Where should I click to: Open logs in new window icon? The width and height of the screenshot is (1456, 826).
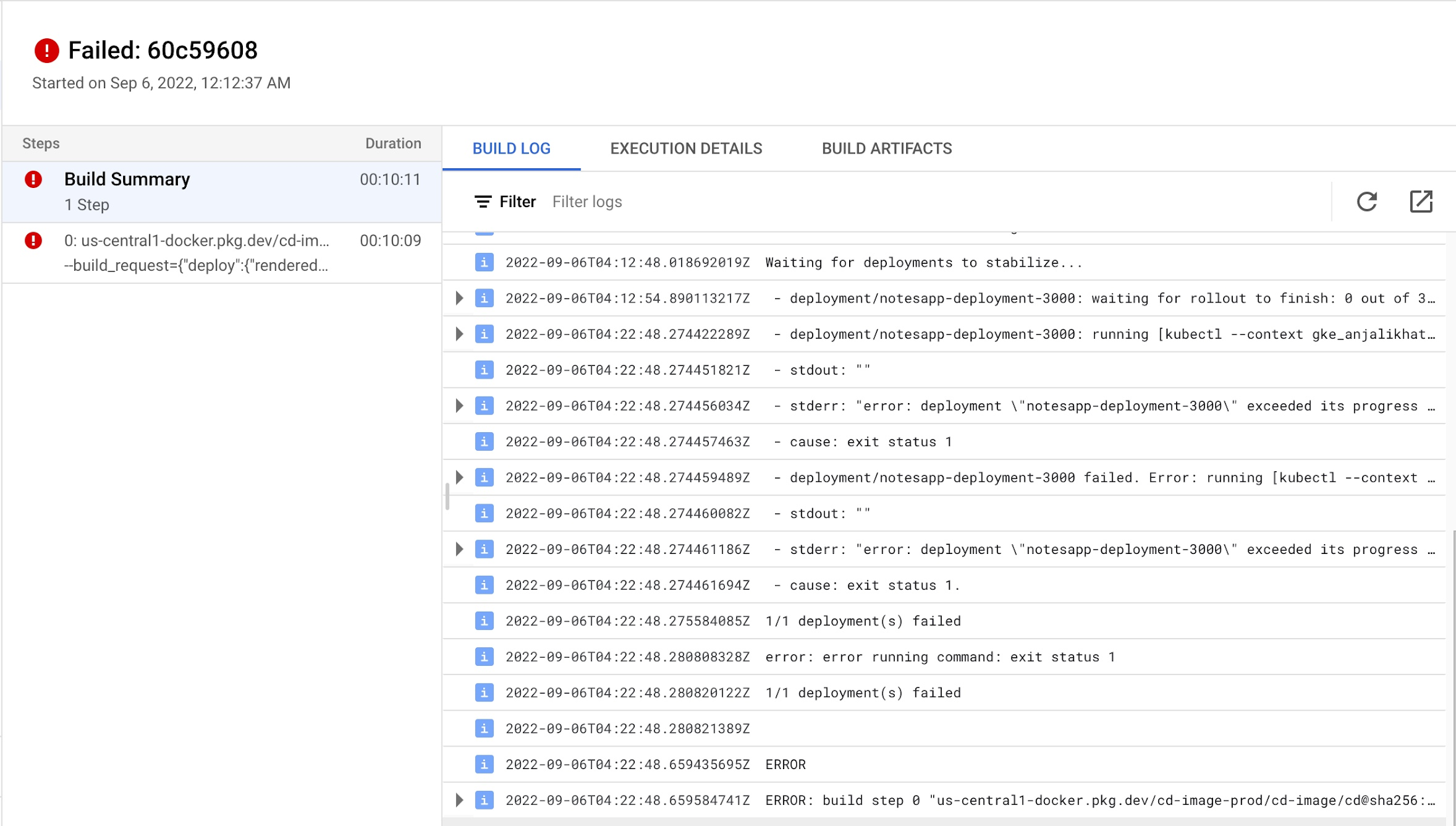(x=1421, y=201)
